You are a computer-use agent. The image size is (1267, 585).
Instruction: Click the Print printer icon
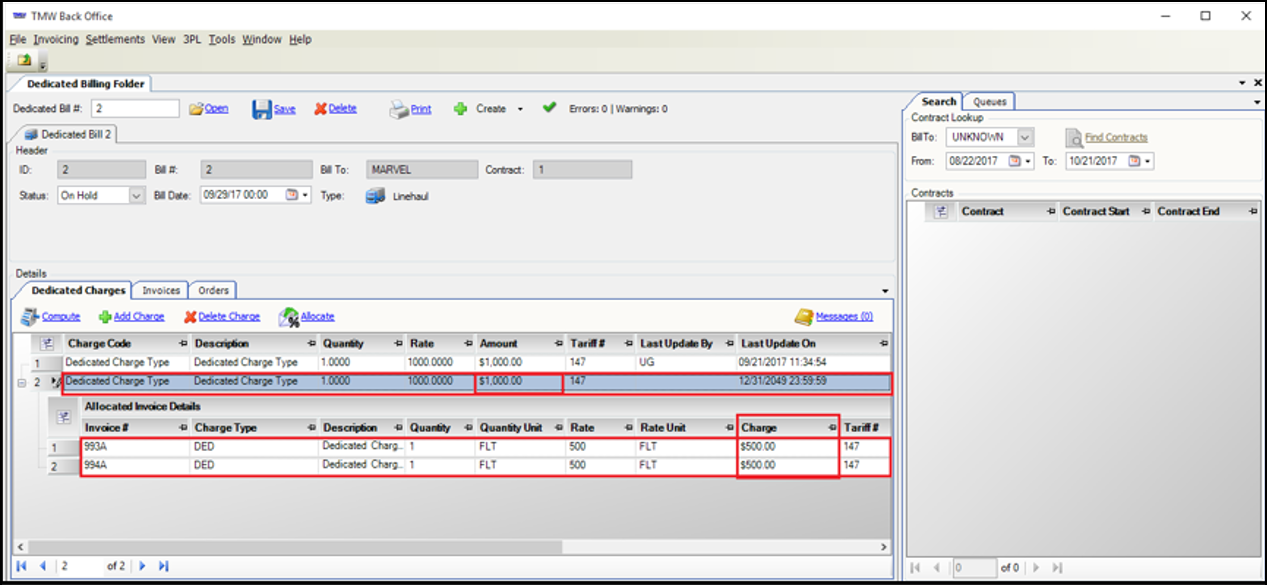[398, 109]
